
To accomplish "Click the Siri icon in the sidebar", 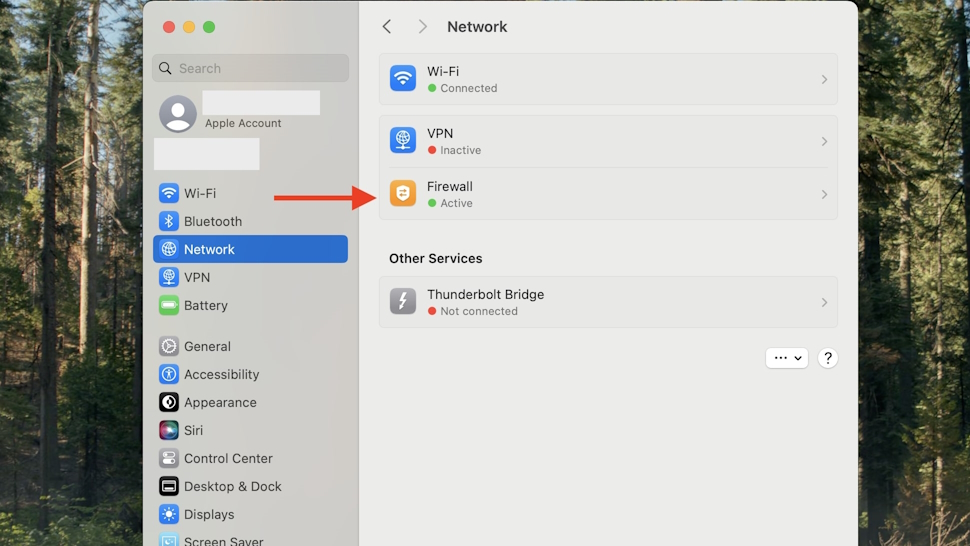I will pos(168,430).
